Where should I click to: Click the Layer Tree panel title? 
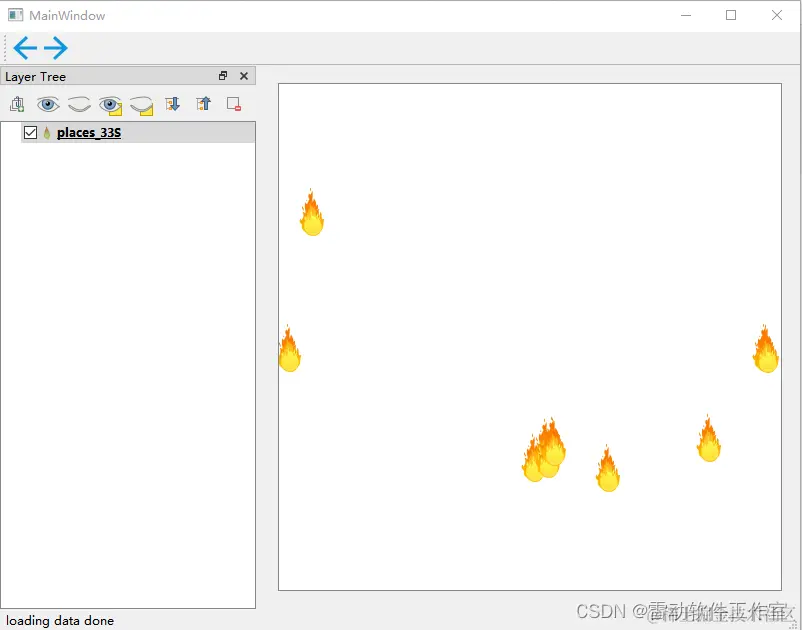coord(35,77)
